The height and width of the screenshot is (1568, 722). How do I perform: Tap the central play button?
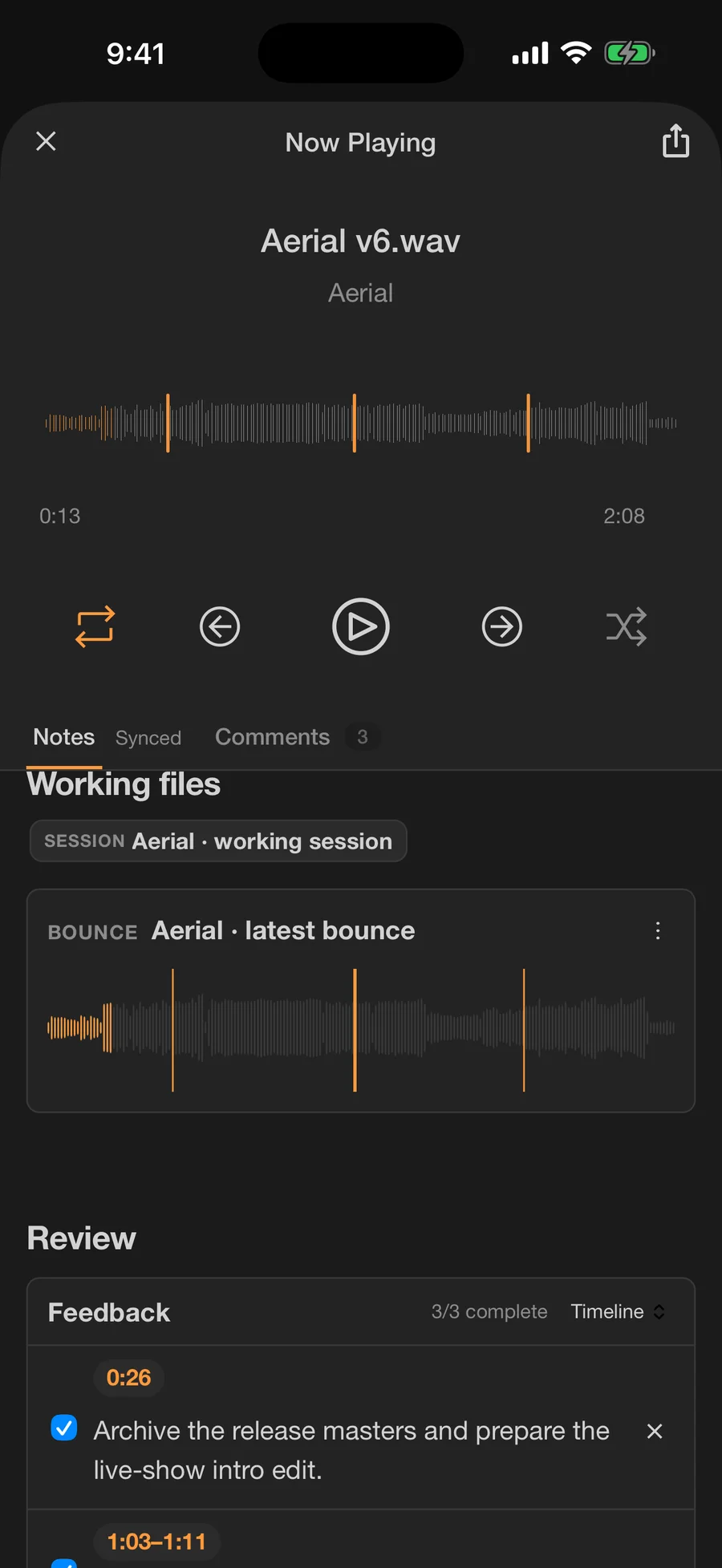click(x=361, y=626)
